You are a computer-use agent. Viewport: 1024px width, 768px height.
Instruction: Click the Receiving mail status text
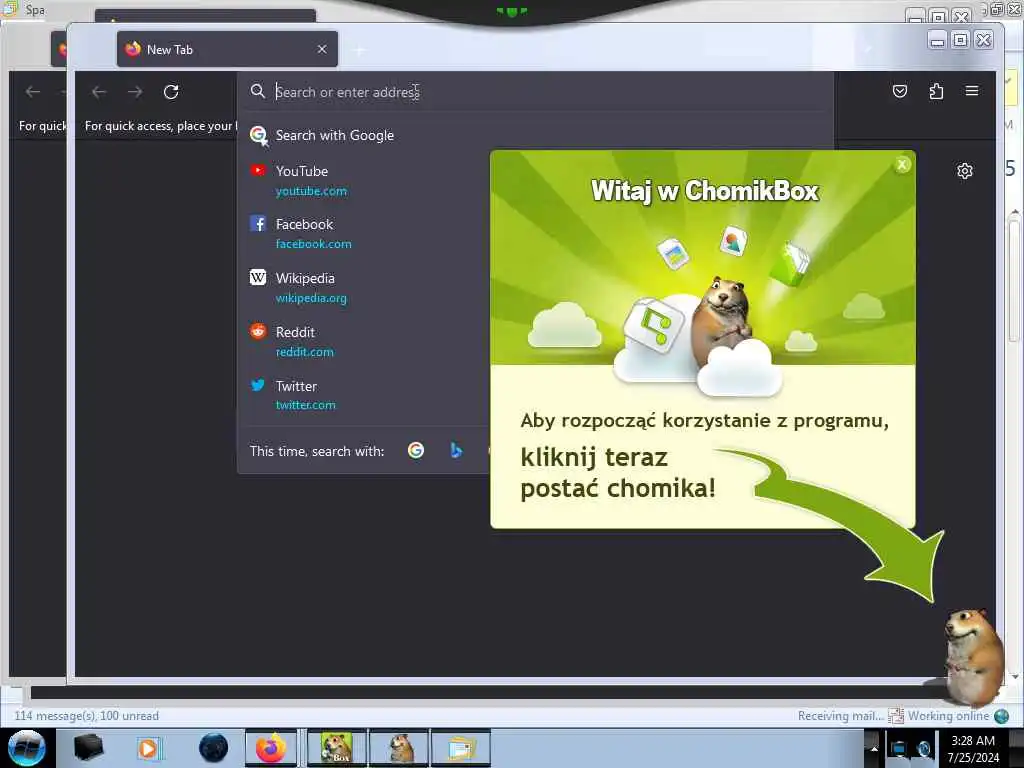840,716
